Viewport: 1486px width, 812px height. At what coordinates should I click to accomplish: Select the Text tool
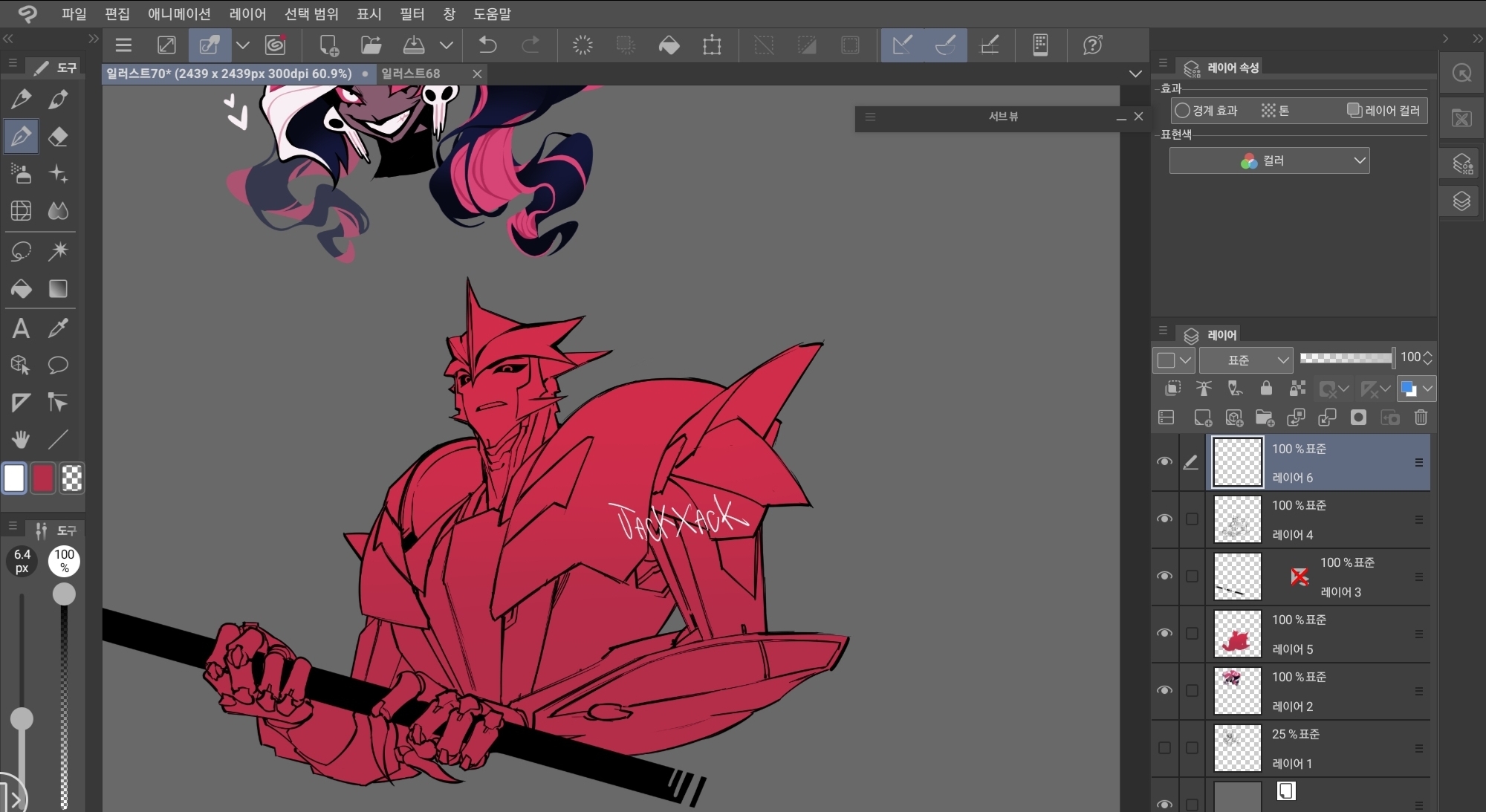tap(21, 328)
